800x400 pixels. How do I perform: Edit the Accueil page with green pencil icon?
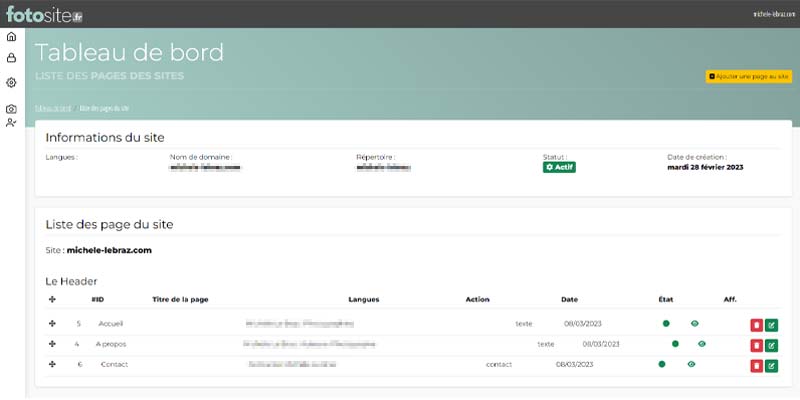coord(771,325)
